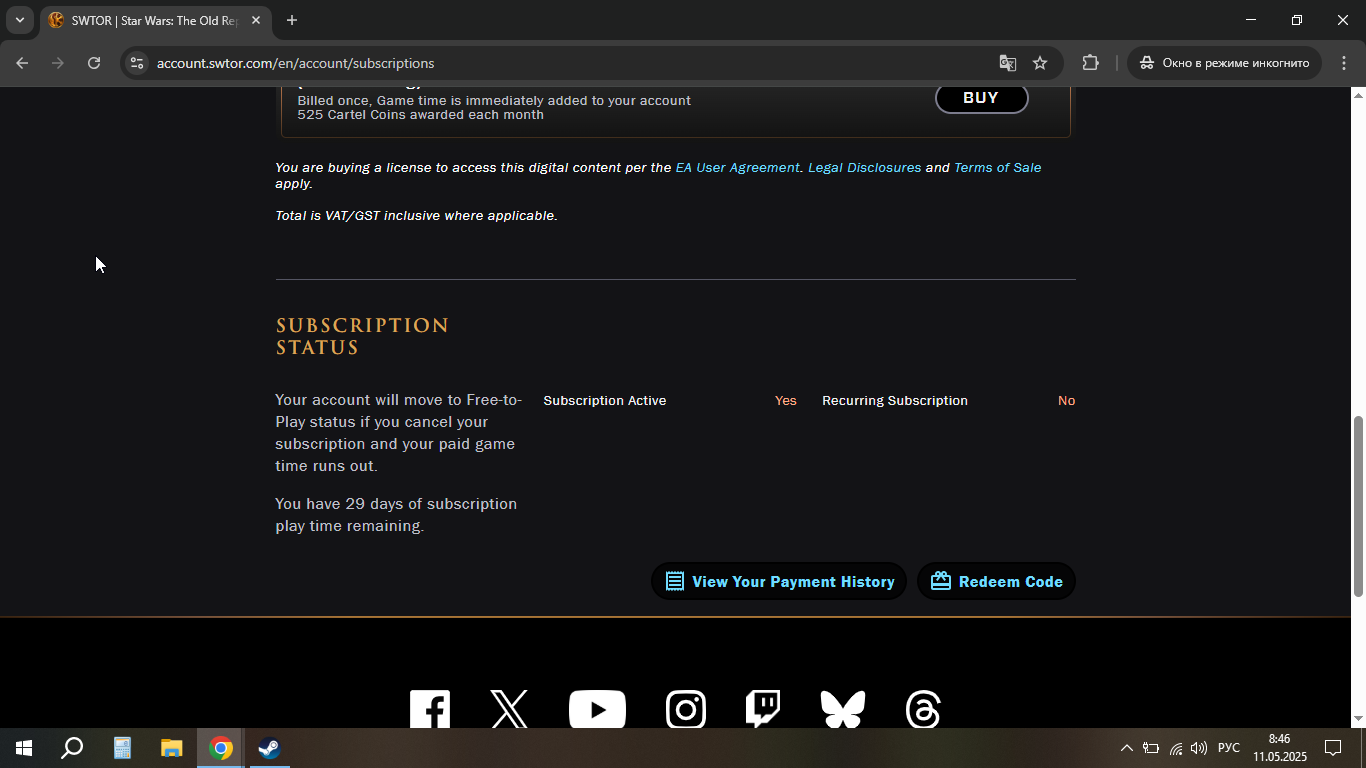1366x768 pixels.
Task: Open the taskbar clock and date
Action: [x=1280, y=748]
